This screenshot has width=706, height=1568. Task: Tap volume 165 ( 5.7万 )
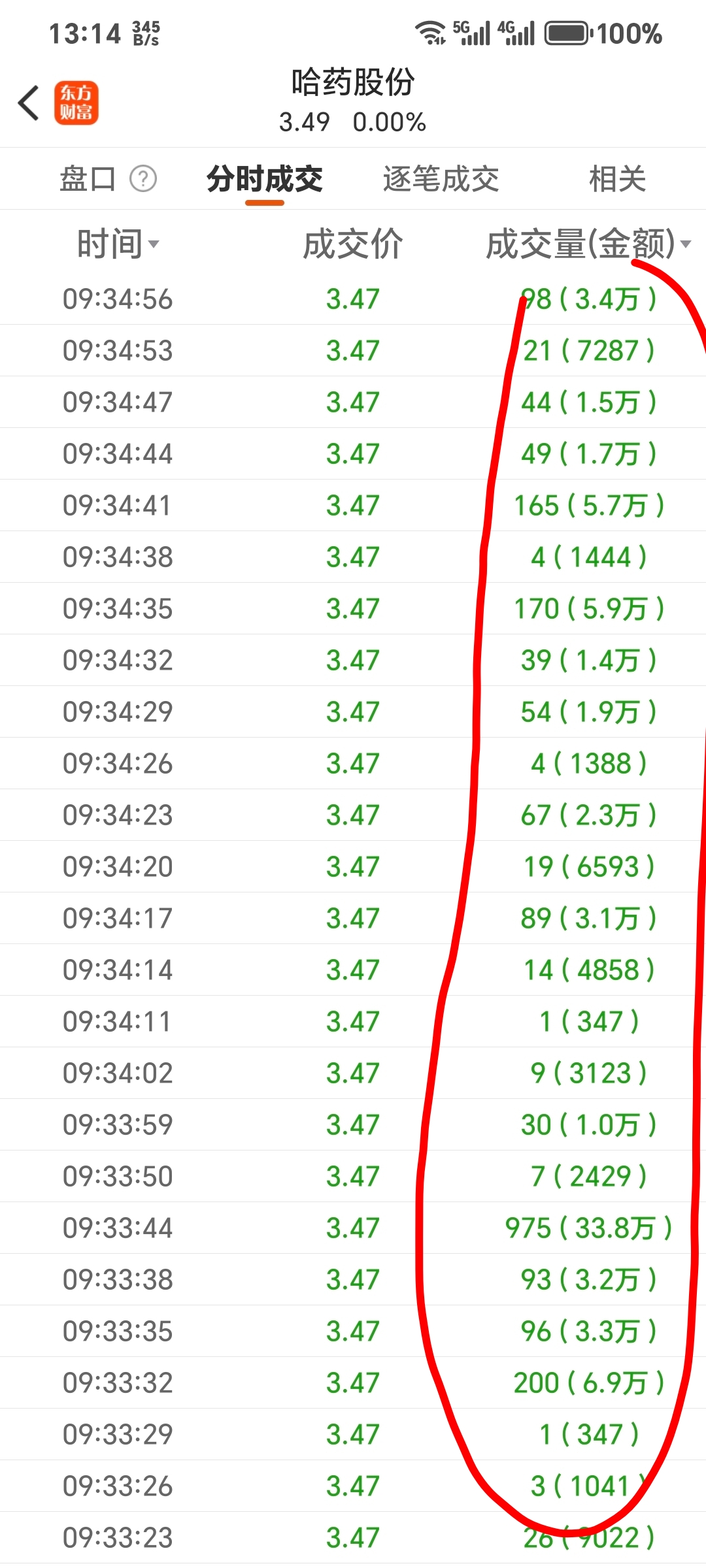[x=589, y=506]
